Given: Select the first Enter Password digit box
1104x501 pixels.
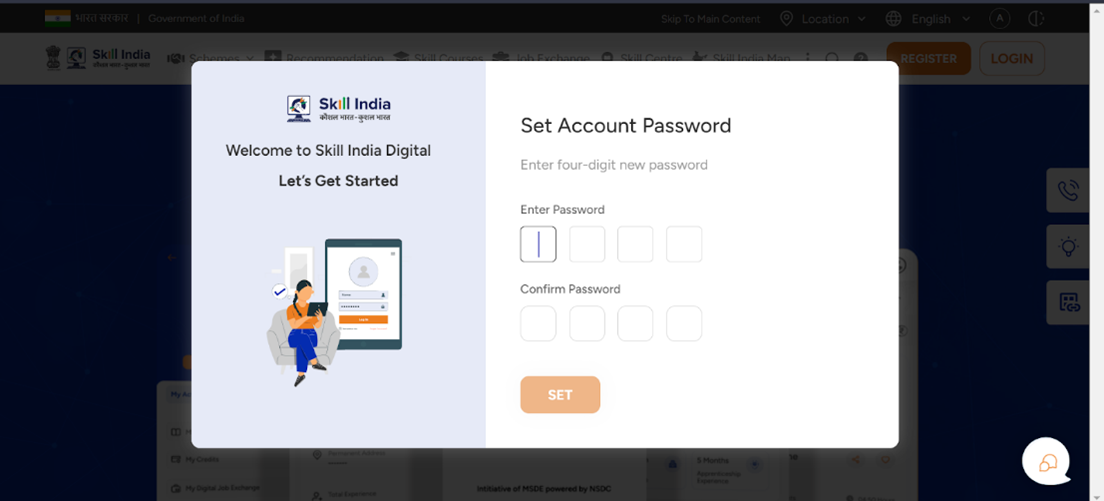Looking at the screenshot, I should pyautogui.click(x=538, y=244).
